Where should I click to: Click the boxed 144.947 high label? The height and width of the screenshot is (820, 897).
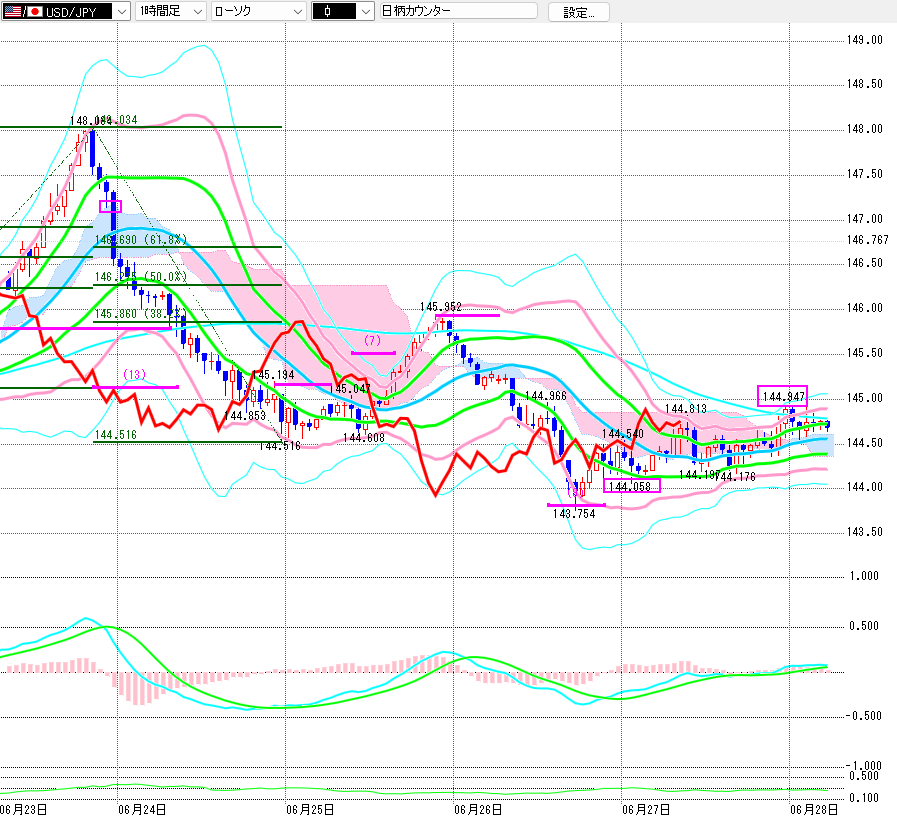pos(783,396)
